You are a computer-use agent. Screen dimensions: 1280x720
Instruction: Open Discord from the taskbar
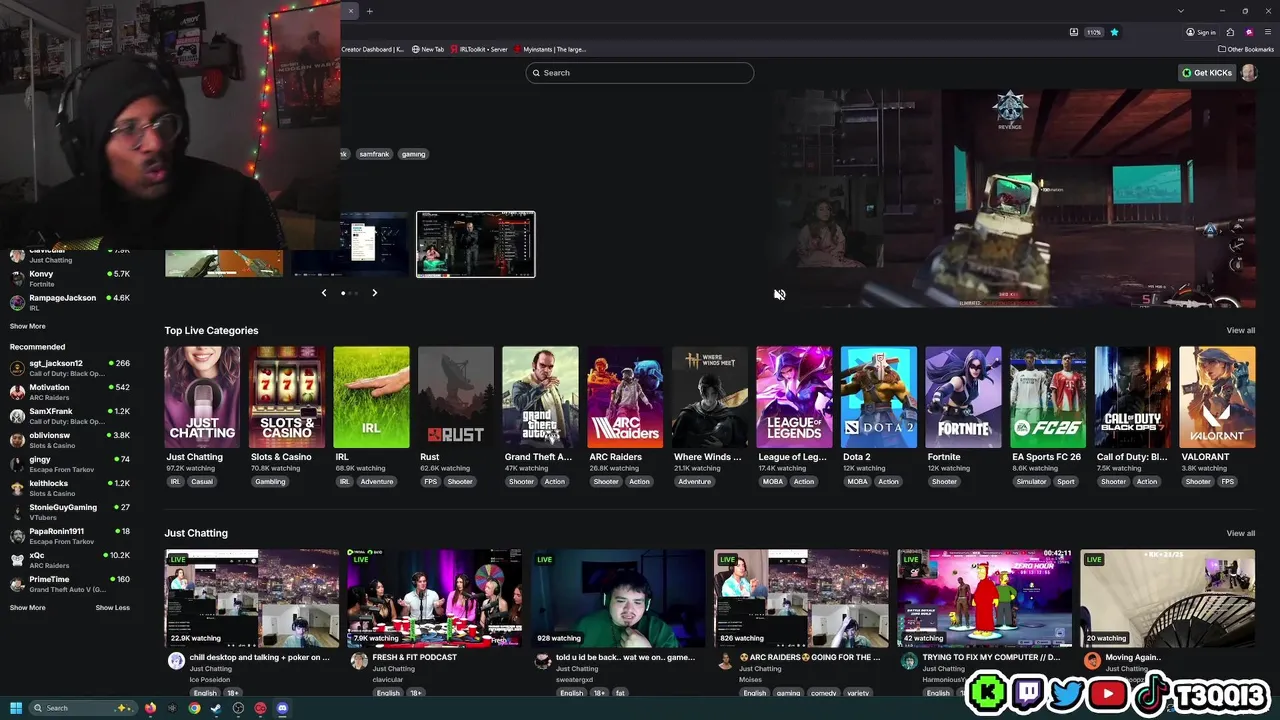[282, 708]
